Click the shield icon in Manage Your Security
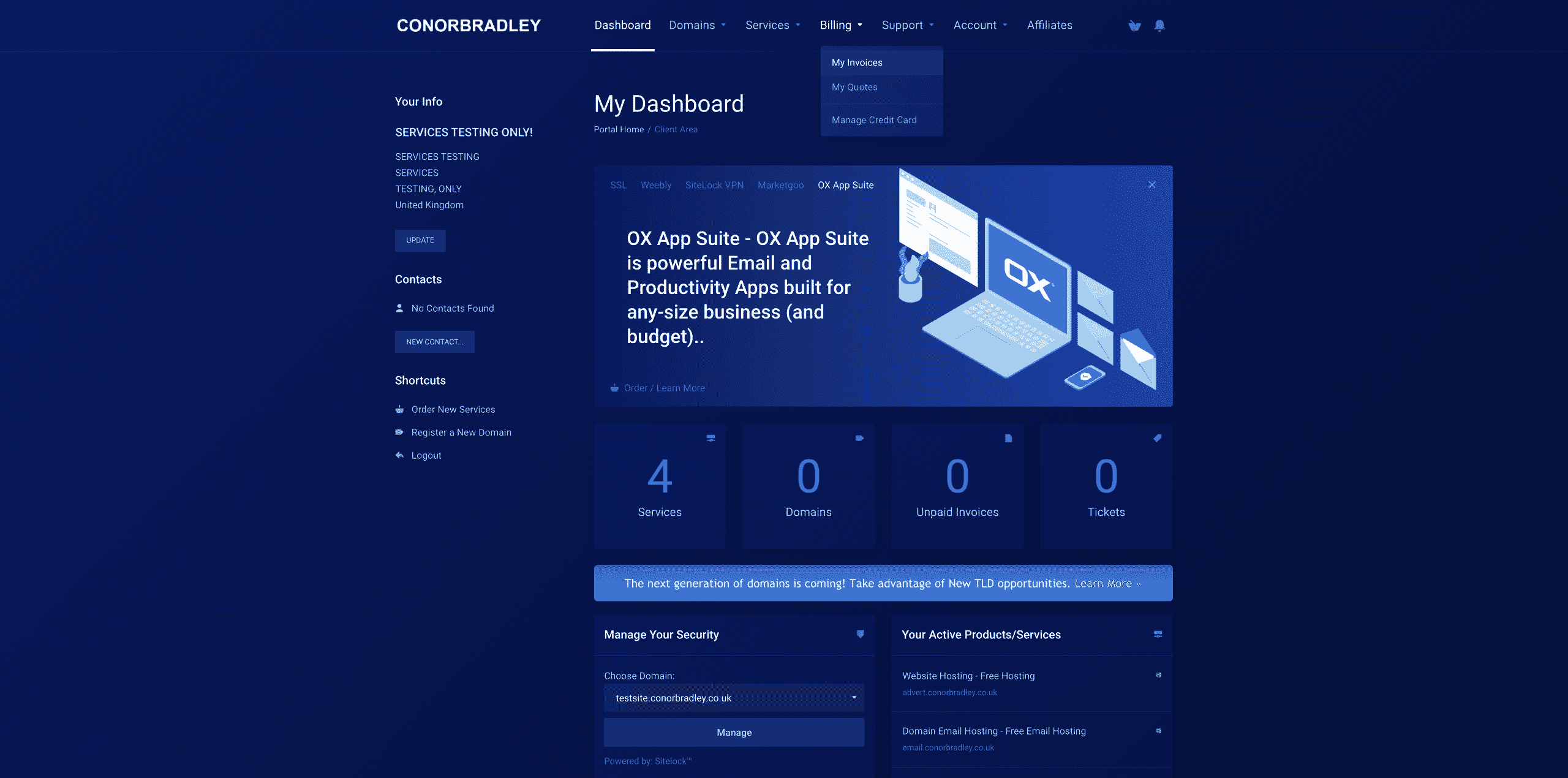1568x778 pixels. [x=860, y=634]
